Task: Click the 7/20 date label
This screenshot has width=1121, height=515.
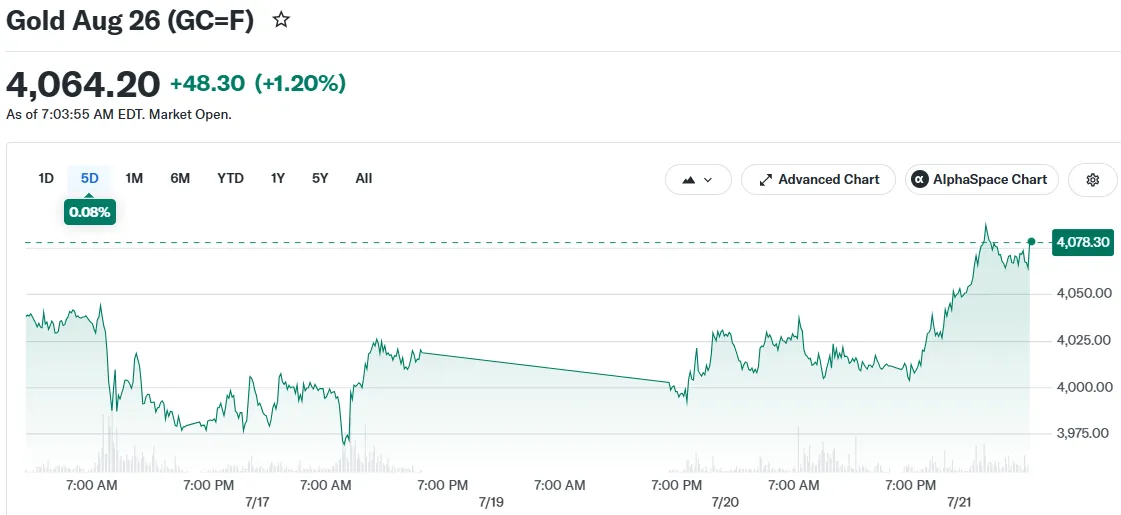Action: [725, 502]
